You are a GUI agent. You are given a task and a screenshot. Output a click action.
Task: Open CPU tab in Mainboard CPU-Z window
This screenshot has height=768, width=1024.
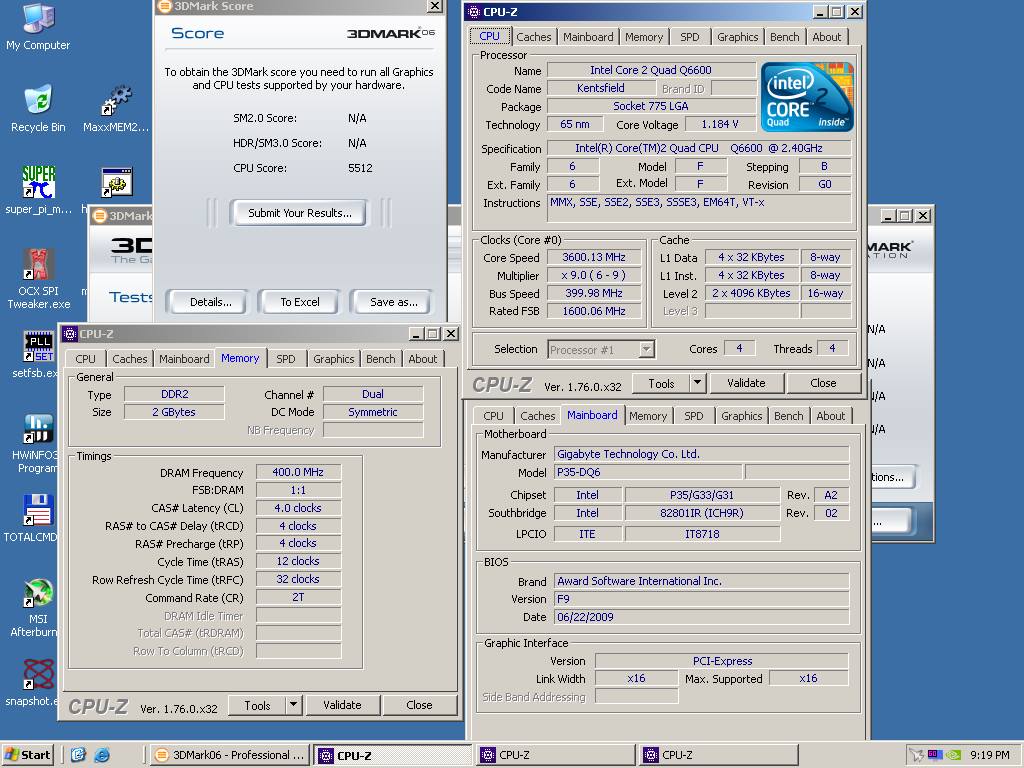(x=493, y=416)
